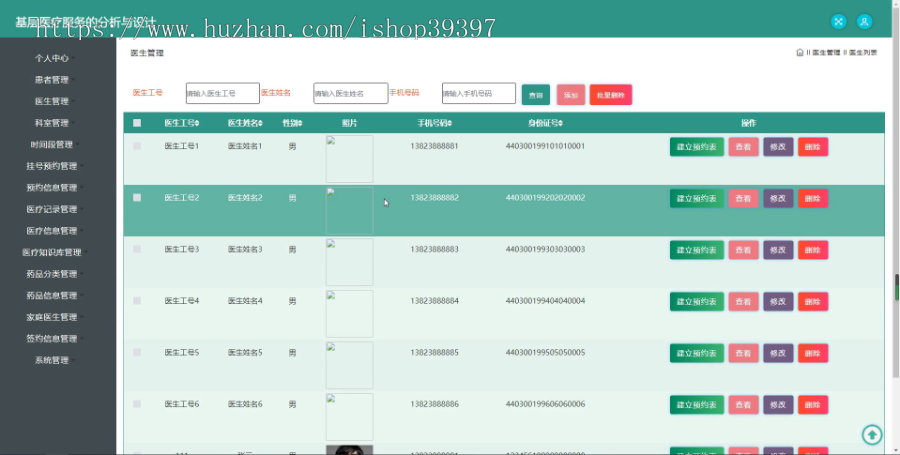This screenshot has height=455, width=900.
Task: Sort by 医生姓名 column arrow
Action: pos(261,123)
